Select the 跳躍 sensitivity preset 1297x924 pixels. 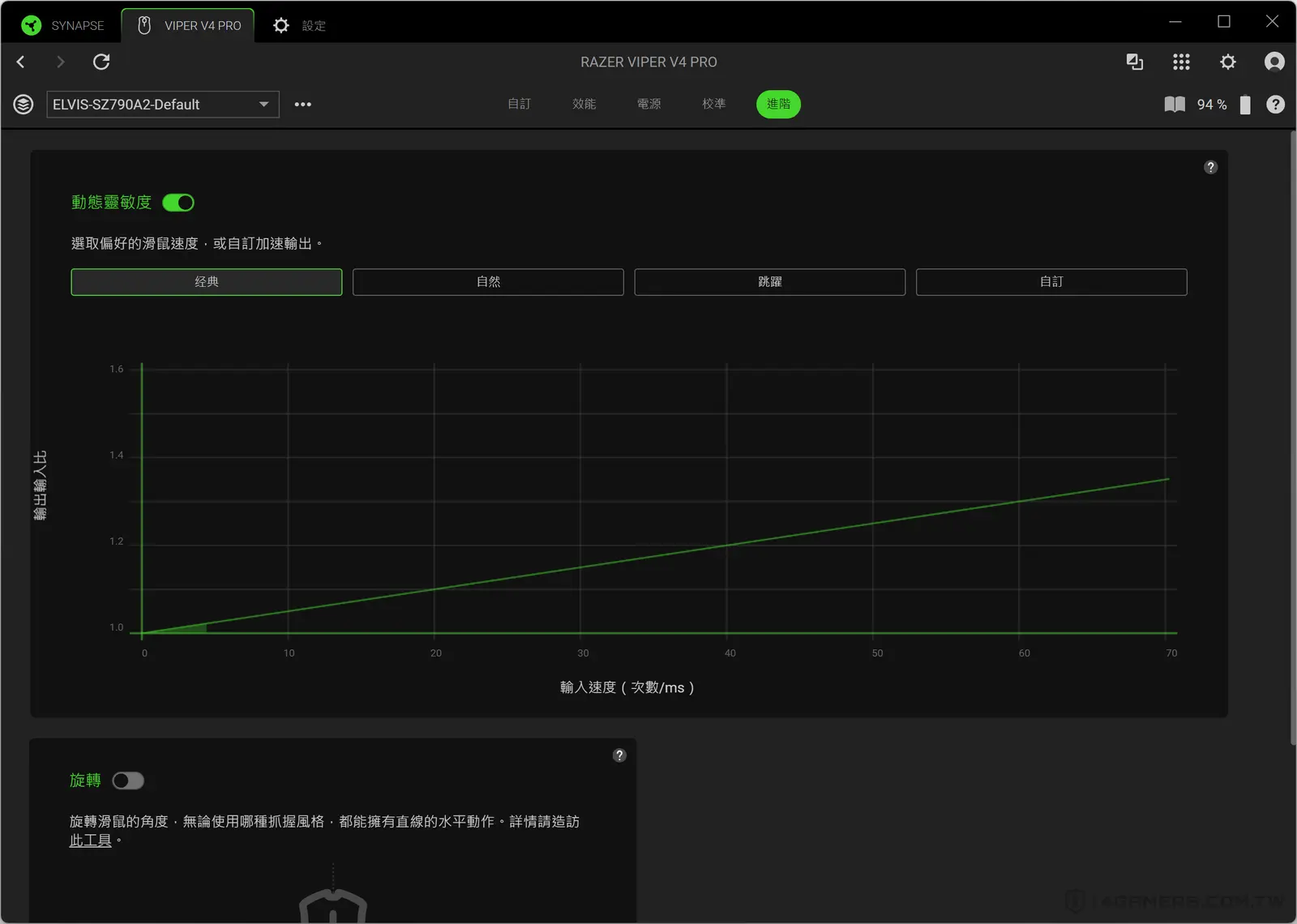coord(770,282)
